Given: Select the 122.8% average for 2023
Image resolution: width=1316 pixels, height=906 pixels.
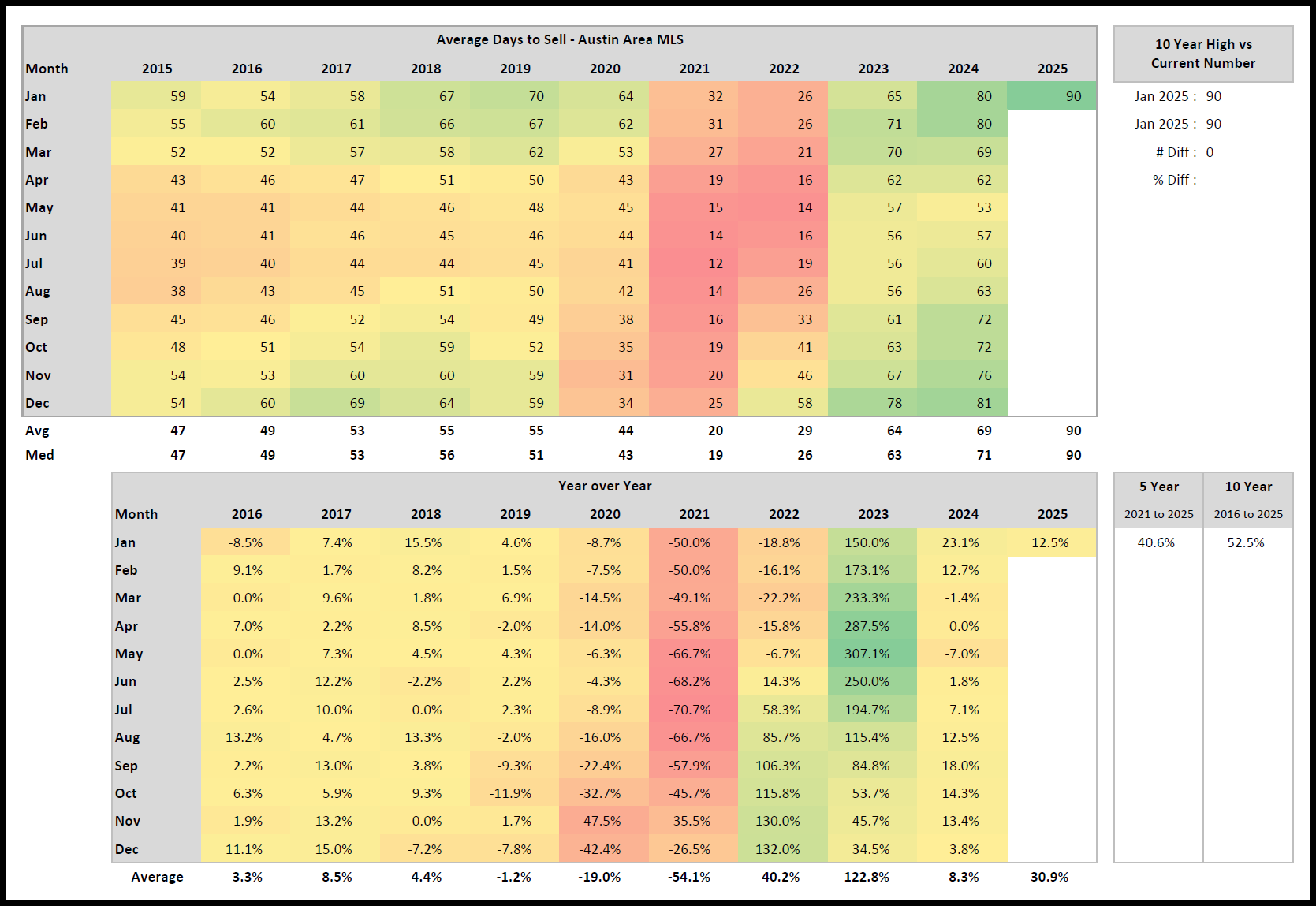Looking at the screenshot, I should pyautogui.click(x=867, y=877).
